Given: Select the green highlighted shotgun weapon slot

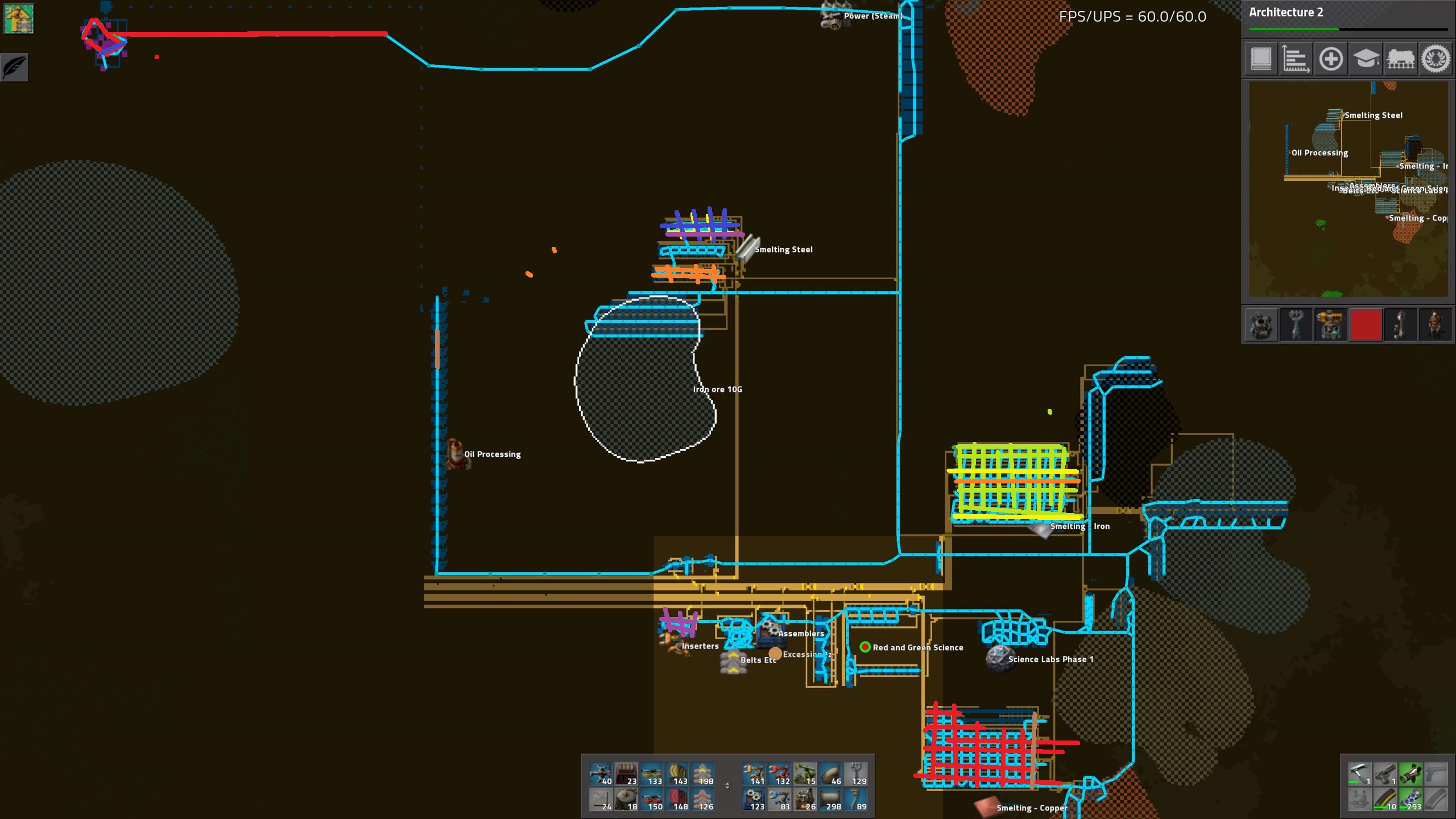Looking at the screenshot, I should pyautogui.click(x=1410, y=774).
